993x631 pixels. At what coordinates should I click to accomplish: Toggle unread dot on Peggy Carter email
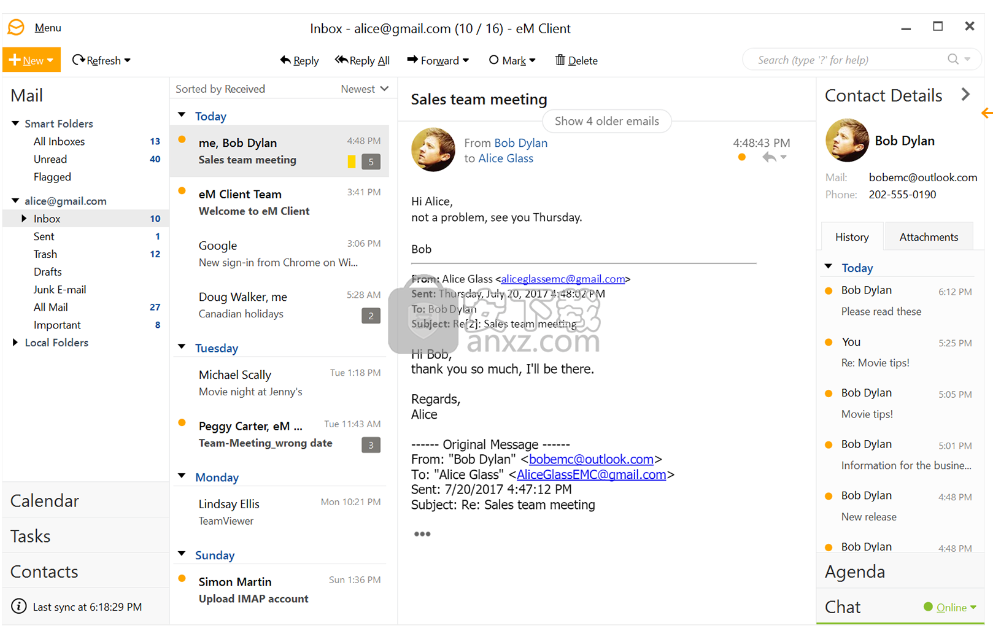(182, 423)
